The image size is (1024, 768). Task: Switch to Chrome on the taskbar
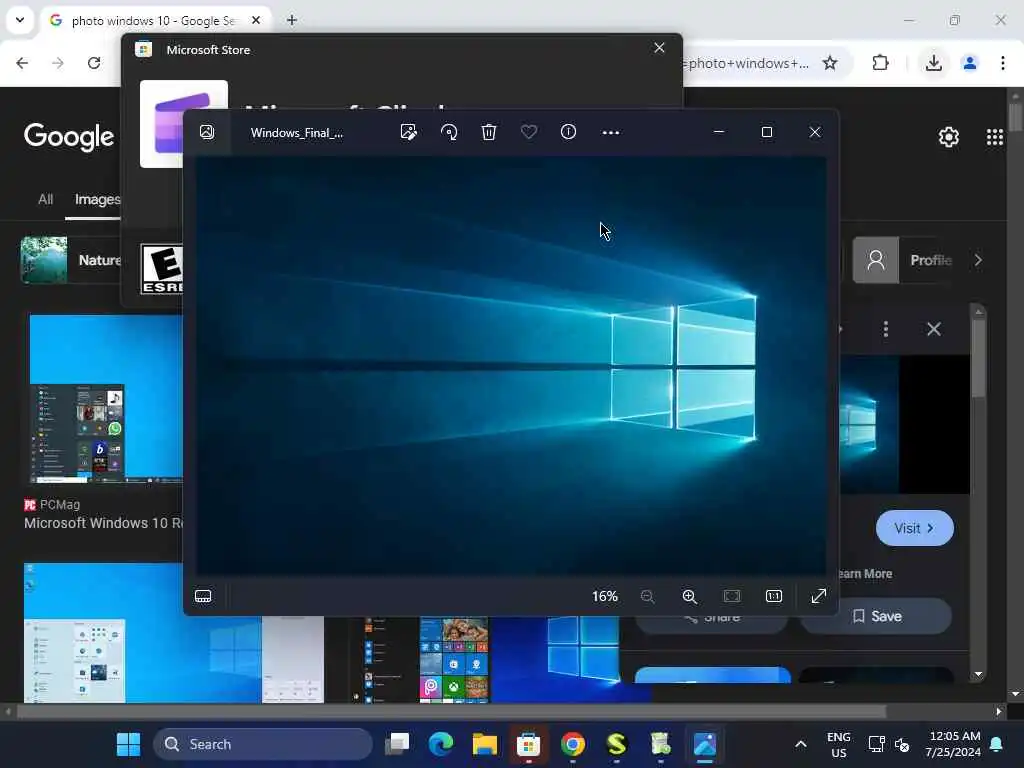(x=573, y=744)
